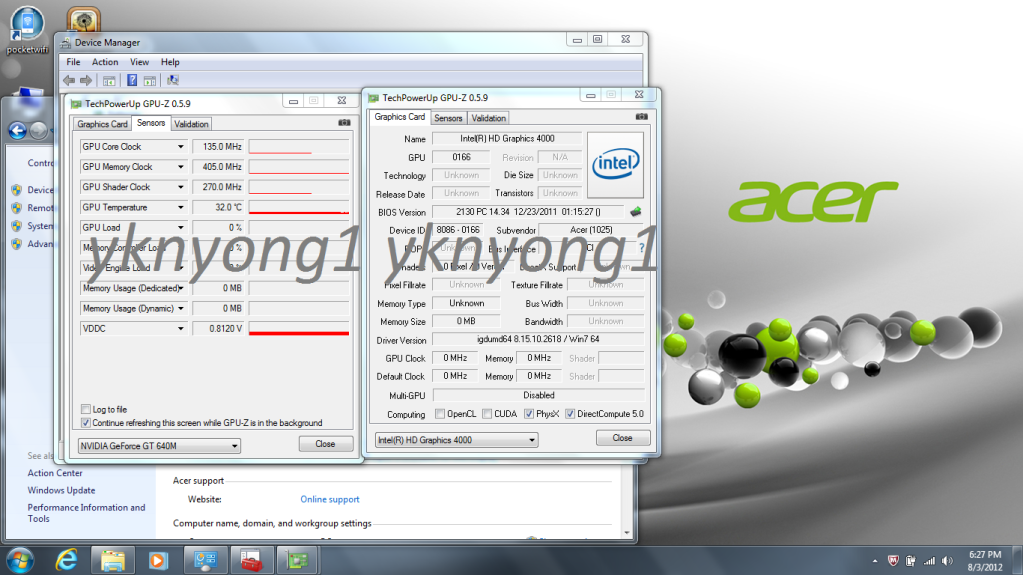The height and width of the screenshot is (575, 1023).
Task: Click the Bus Interface question mark icon
Action: [x=641, y=248]
